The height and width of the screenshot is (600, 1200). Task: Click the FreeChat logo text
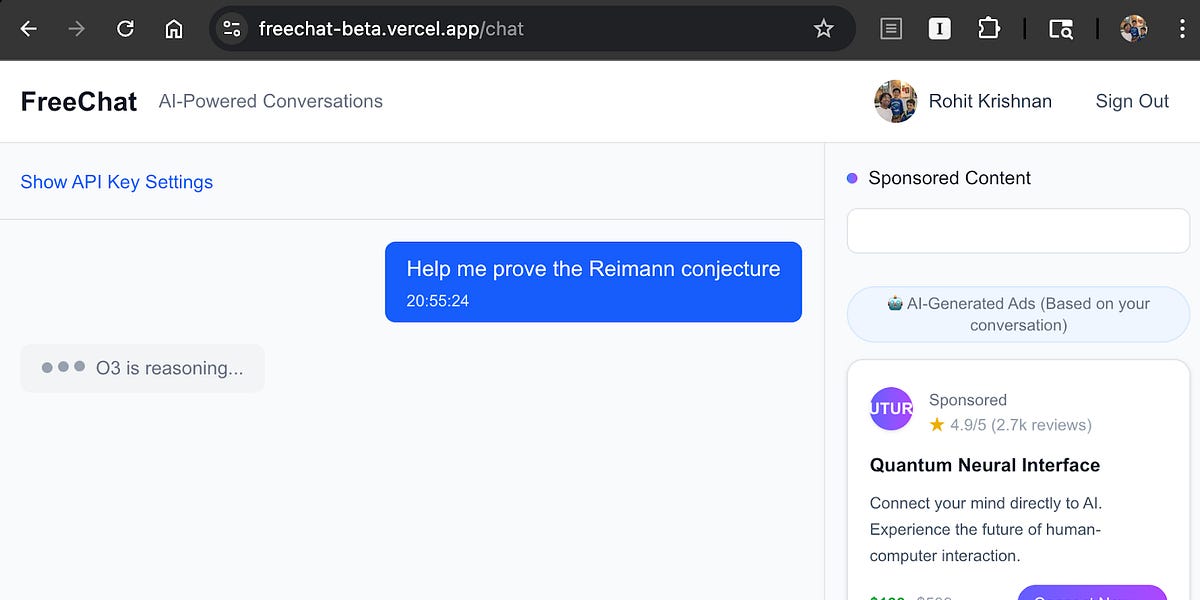tap(79, 101)
